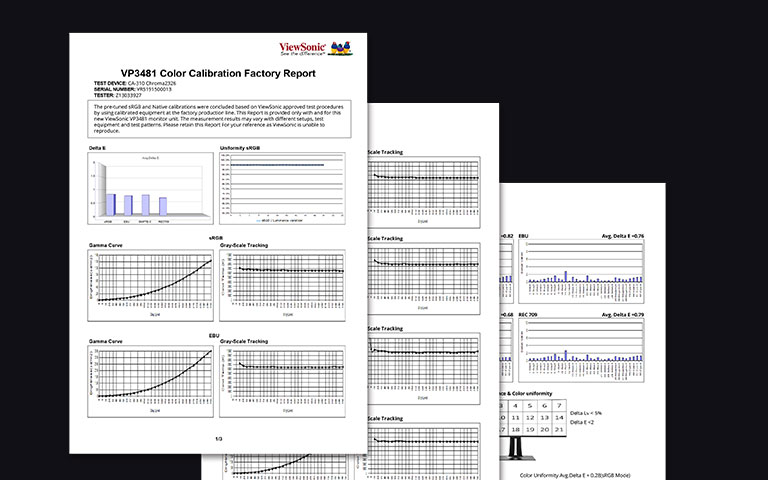Click the sRGB bar in the Delta E chart

pyautogui.click(x=111, y=205)
